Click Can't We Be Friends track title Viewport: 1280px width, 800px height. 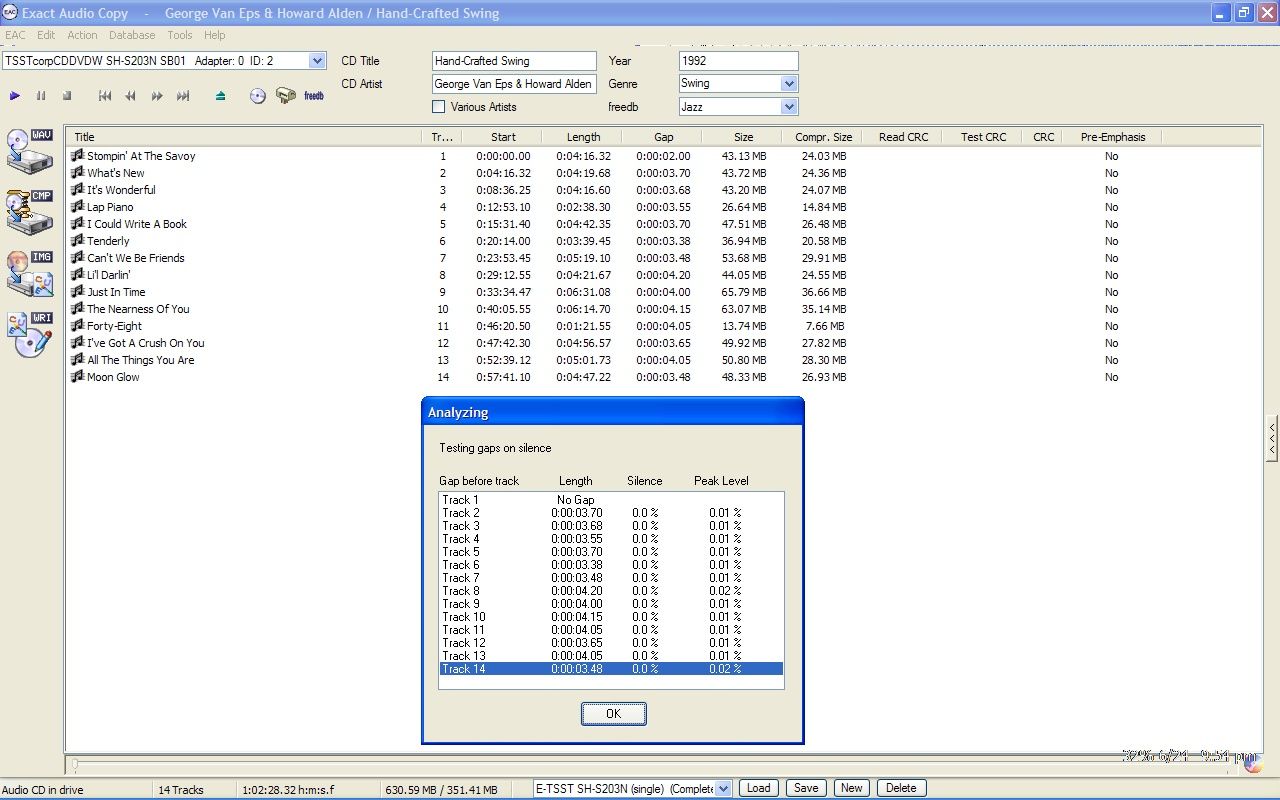coord(135,258)
